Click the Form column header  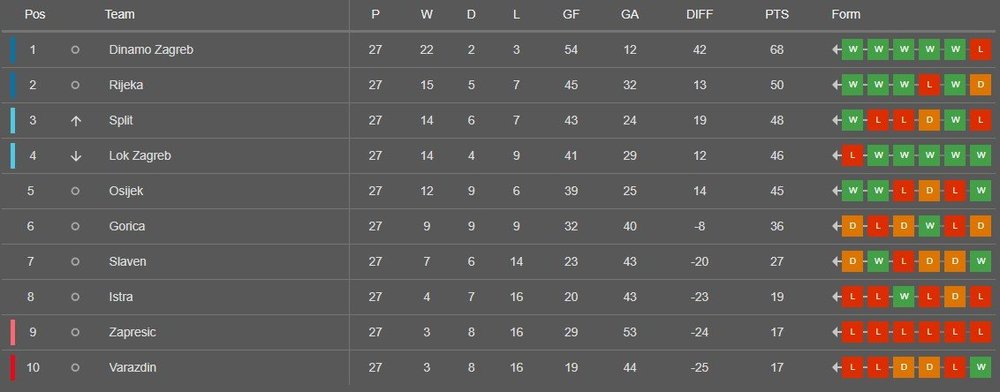(x=846, y=14)
